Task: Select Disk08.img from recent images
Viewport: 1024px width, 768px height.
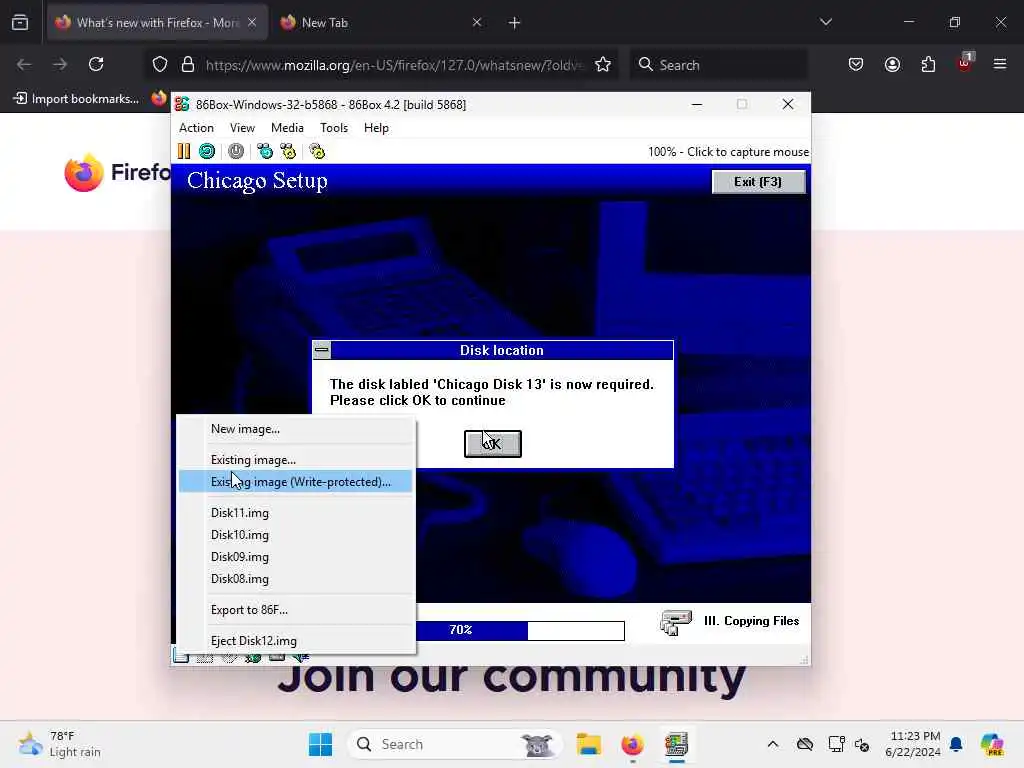Action: pos(296,579)
